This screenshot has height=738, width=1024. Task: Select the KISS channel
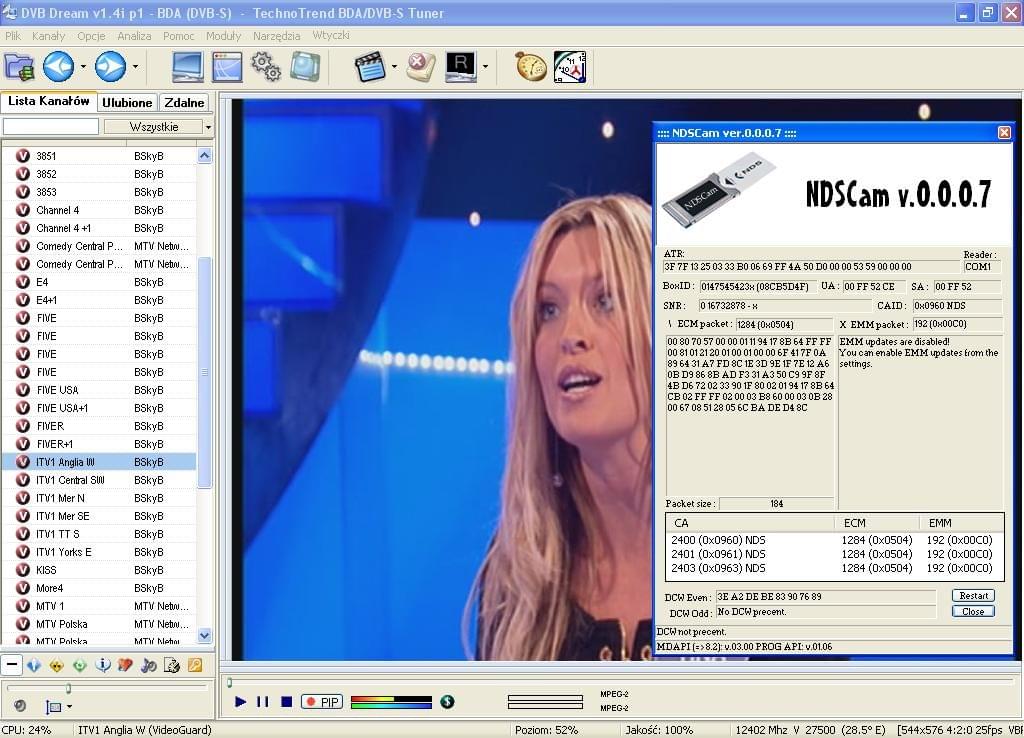(x=99, y=570)
